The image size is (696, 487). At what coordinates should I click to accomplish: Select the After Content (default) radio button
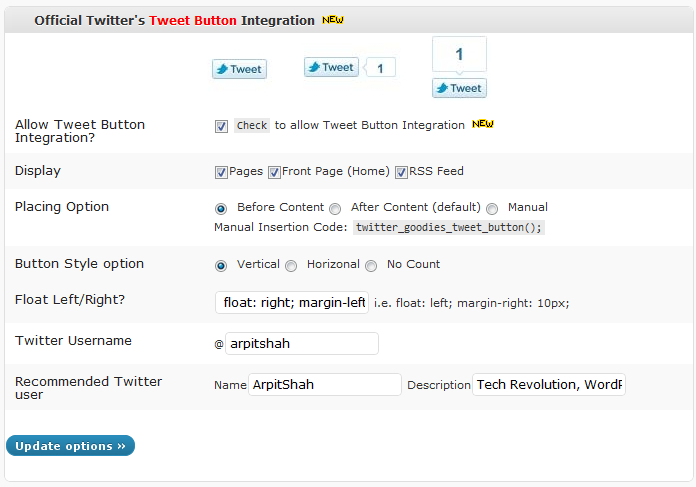[335, 208]
